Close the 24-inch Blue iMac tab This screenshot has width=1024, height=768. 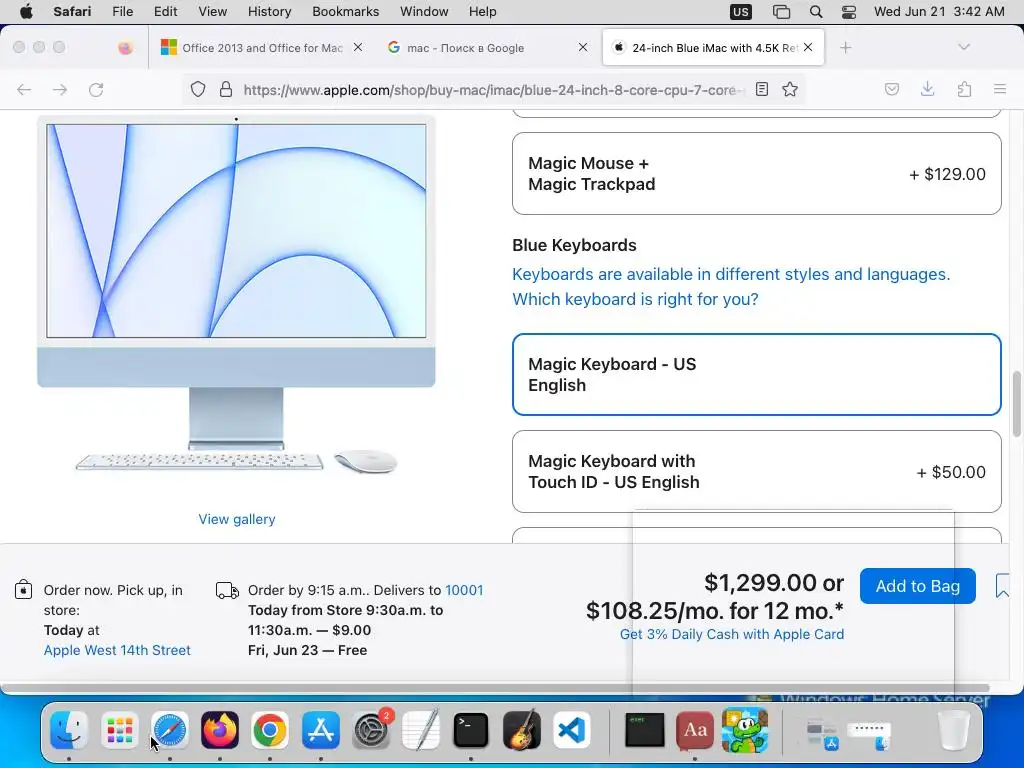(x=808, y=47)
